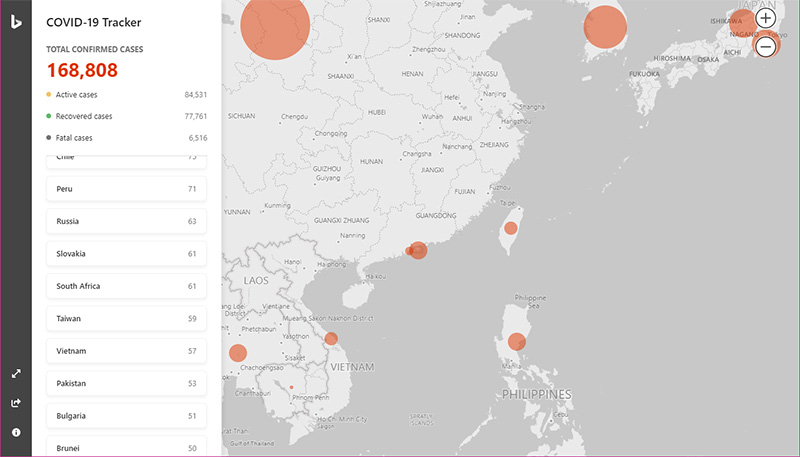Choose Bulgaria in the country list

click(x=126, y=416)
